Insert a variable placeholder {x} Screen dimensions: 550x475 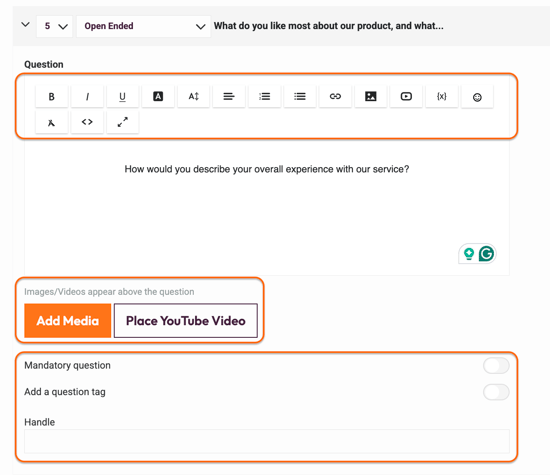pyautogui.click(x=442, y=96)
